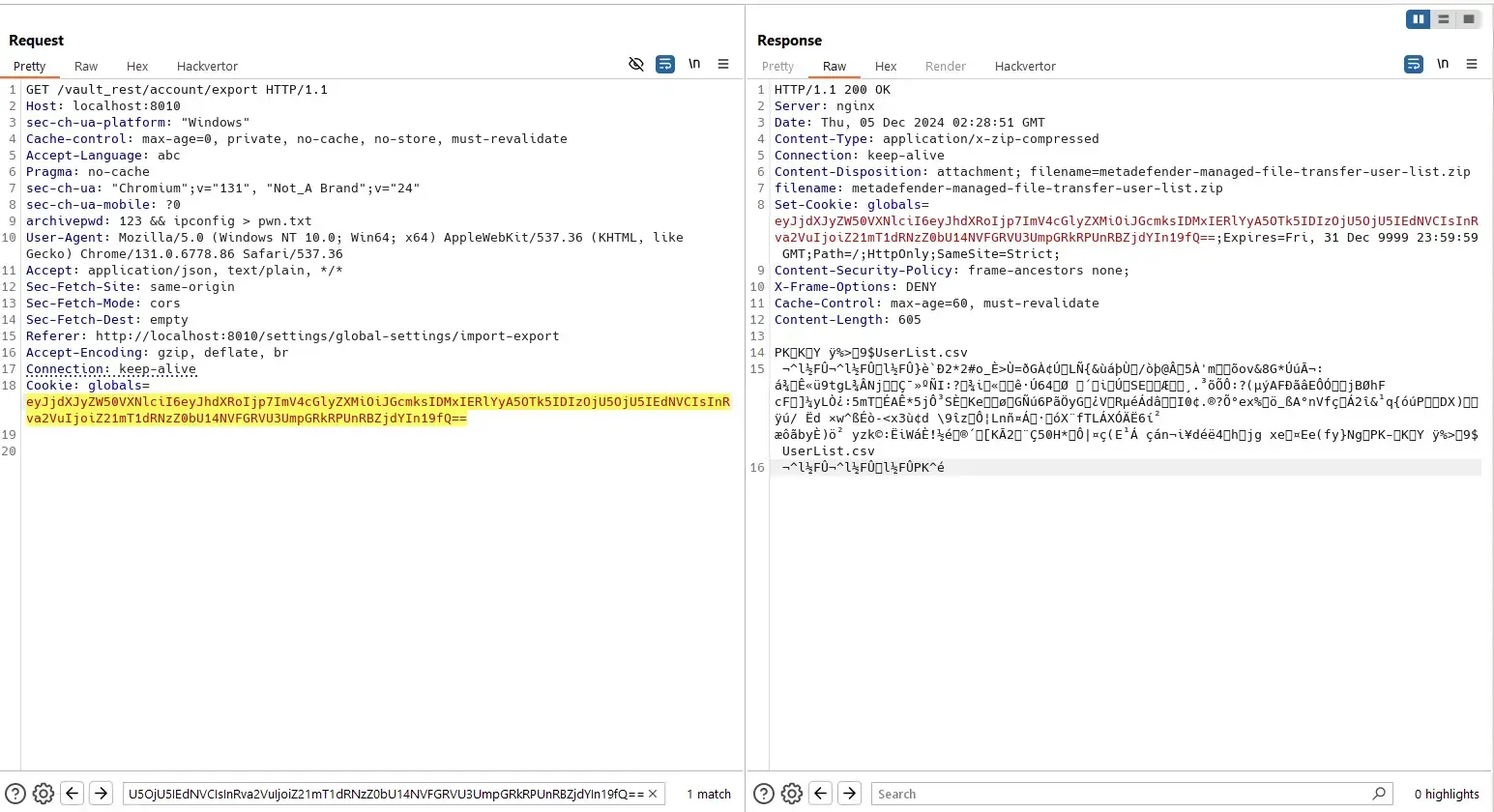The image size is (1494, 812).
Task: Toggle word wrap icon in Request panel
Action: (x=665, y=64)
